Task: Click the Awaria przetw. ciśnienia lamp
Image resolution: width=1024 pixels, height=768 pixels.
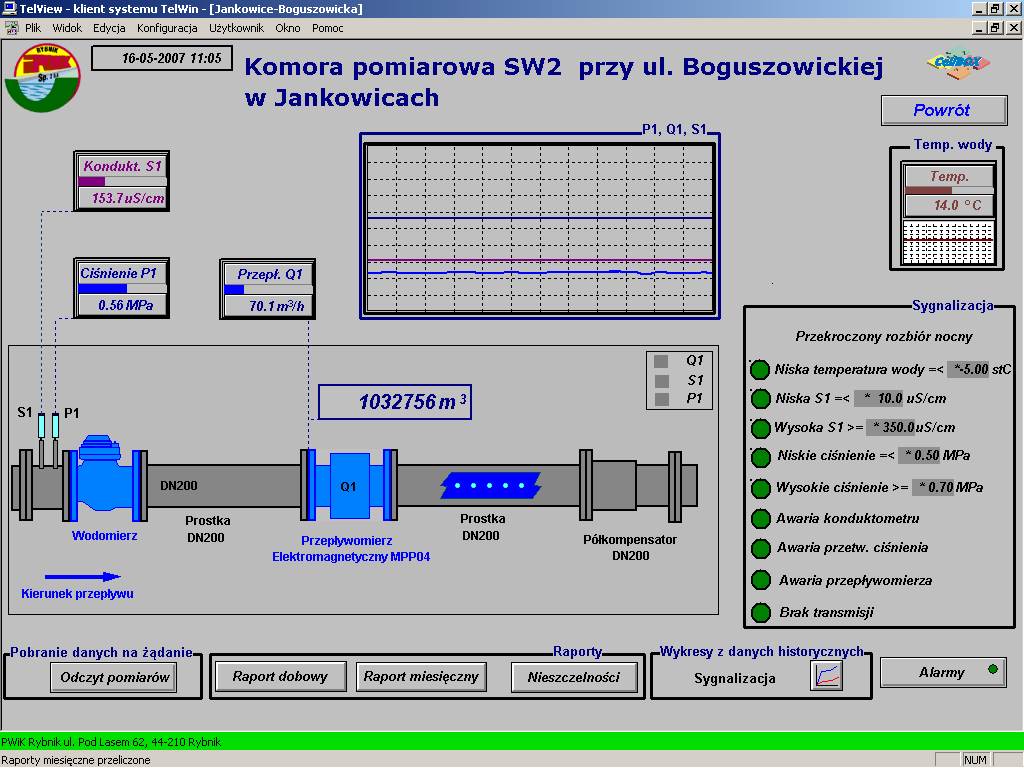Action: 760,549
